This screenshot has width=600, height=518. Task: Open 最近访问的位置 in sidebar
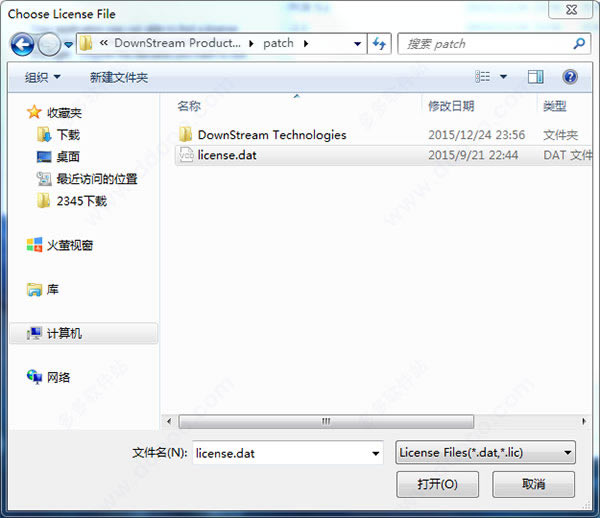pyautogui.click(x=97, y=179)
